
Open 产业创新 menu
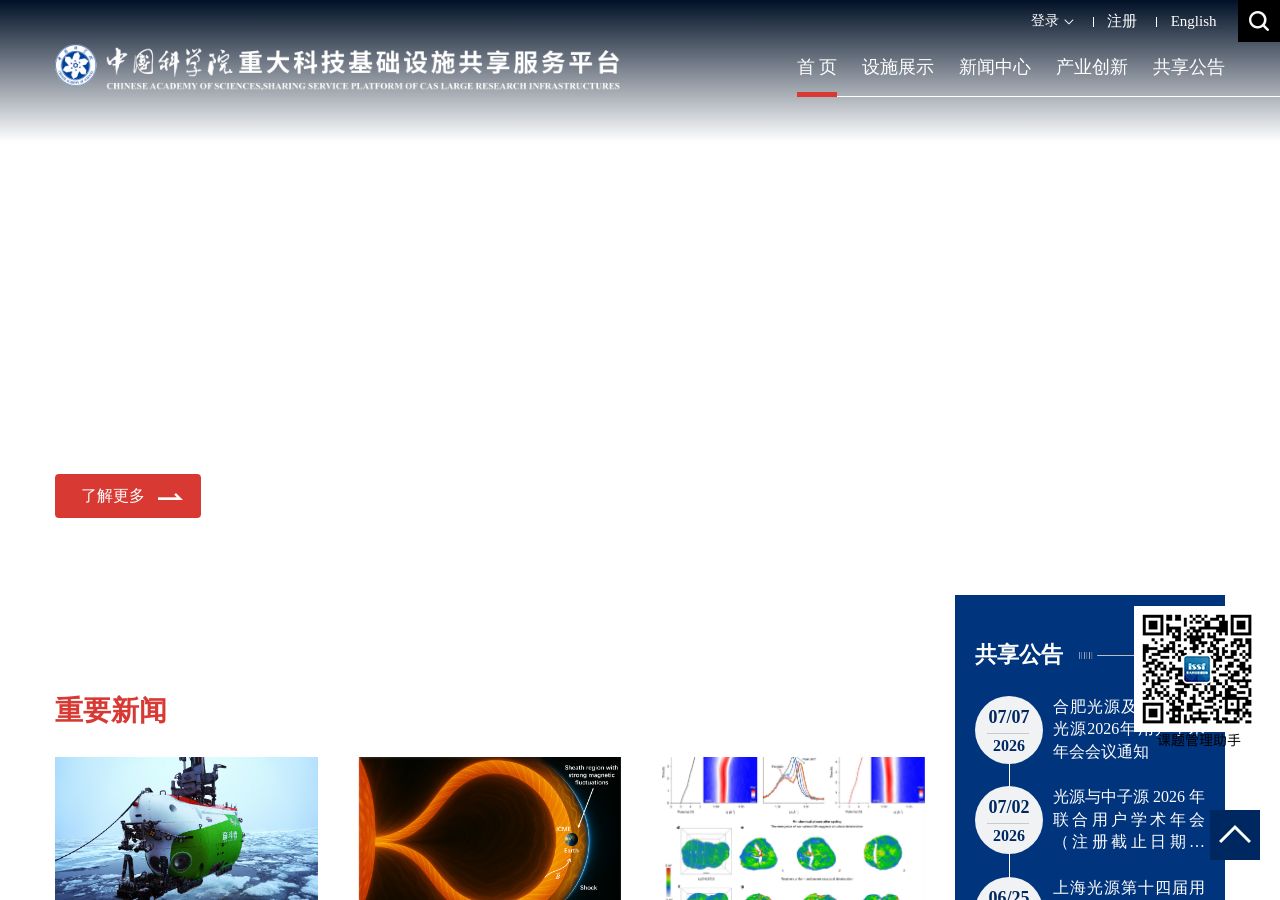pyautogui.click(x=1092, y=68)
